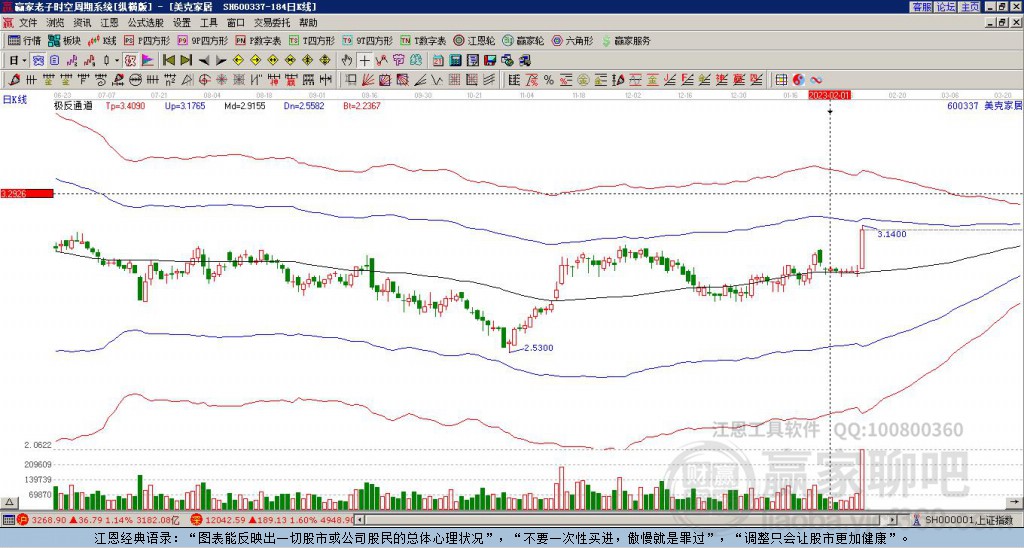Click the red 3.2926 price label
This screenshot has height=548, width=1024.
pos(27,194)
